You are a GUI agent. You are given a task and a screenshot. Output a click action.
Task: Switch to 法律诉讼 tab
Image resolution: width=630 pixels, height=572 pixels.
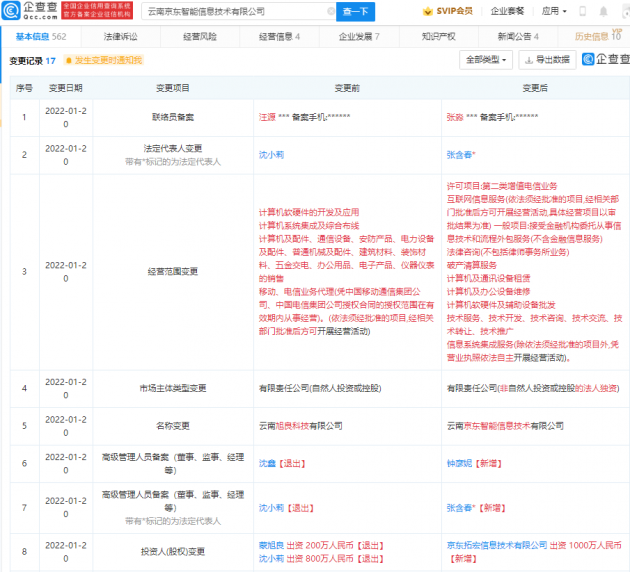coord(121,37)
